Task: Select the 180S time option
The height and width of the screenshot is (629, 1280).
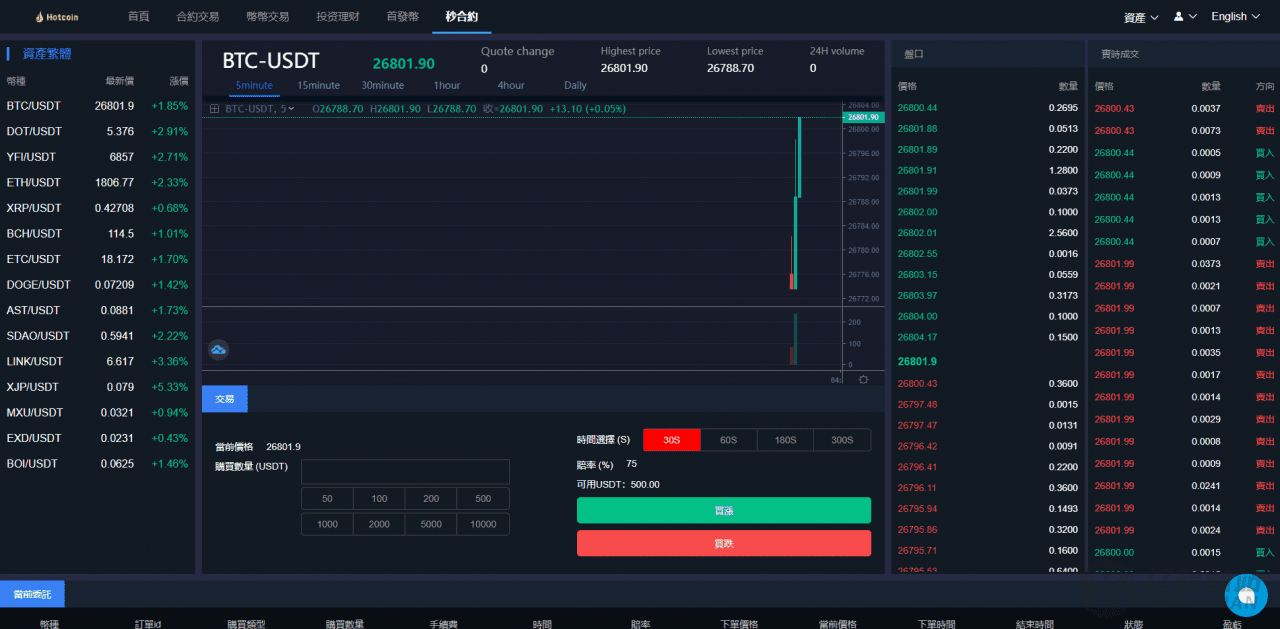Action: (x=785, y=439)
